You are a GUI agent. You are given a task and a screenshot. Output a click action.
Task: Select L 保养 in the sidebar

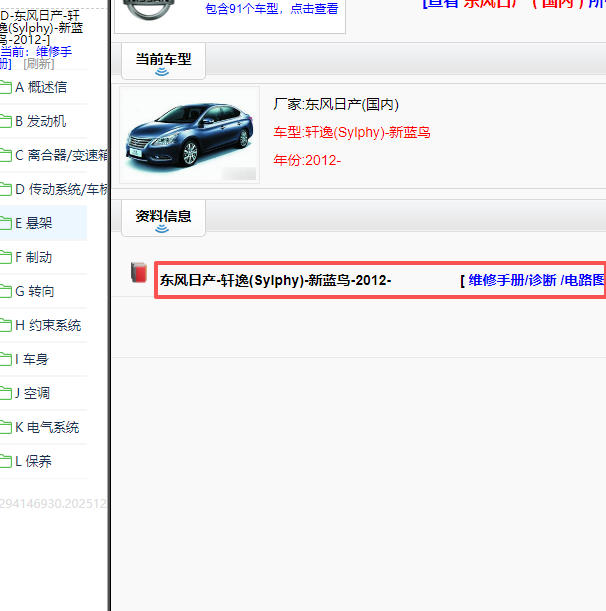click(x=33, y=461)
